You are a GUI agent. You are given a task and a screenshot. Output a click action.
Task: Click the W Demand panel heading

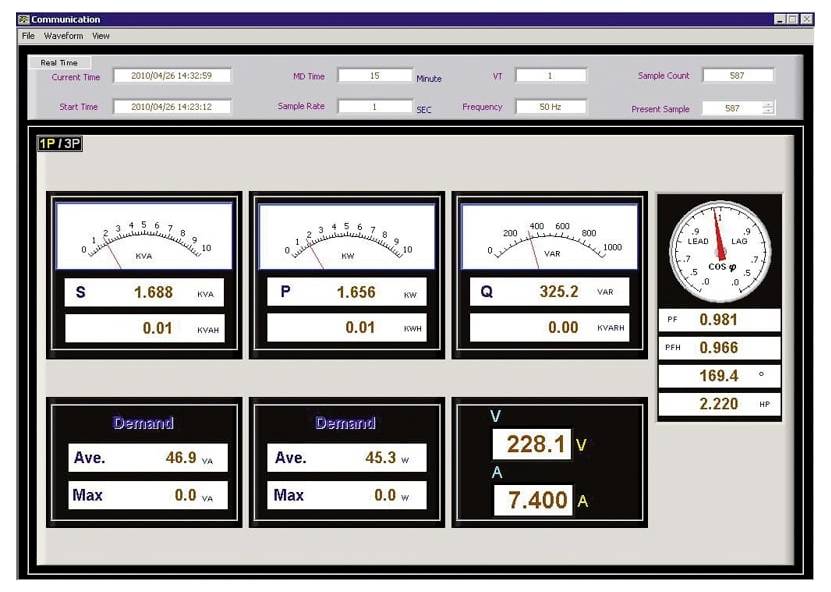click(x=346, y=423)
